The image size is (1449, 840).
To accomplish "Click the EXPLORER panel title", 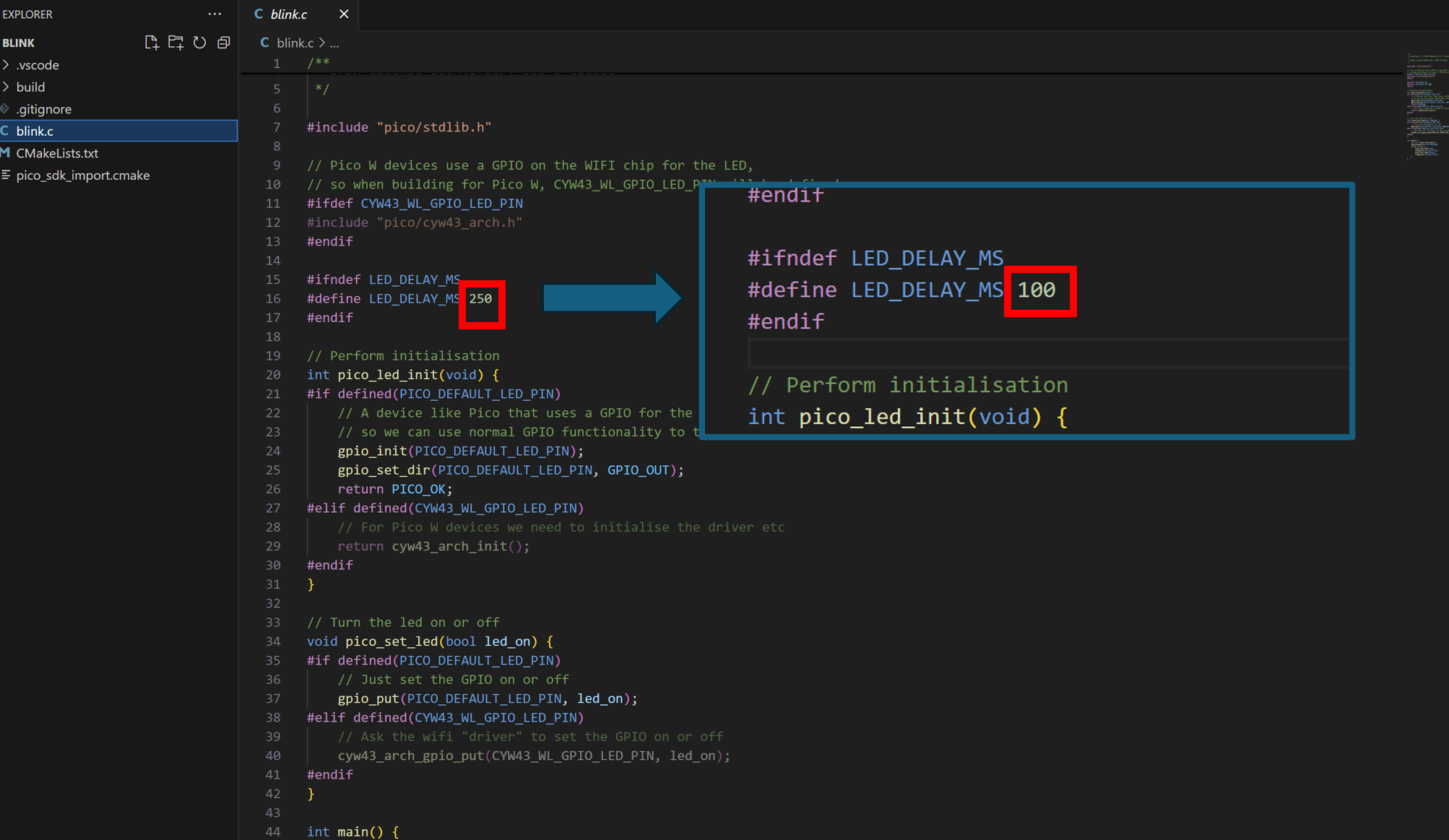I will click(x=27, y=14).
